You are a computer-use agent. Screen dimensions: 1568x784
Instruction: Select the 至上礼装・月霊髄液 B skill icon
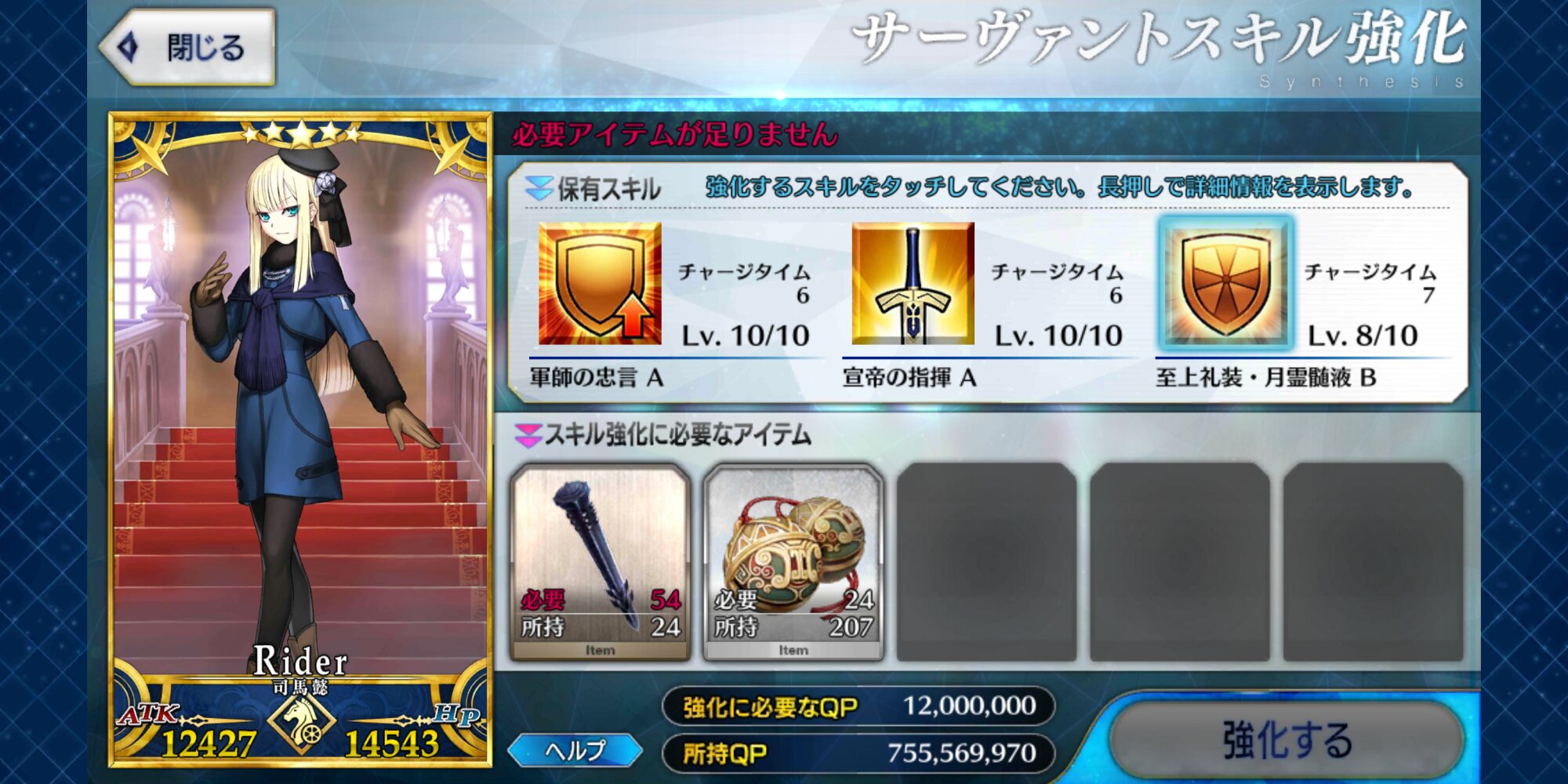[1225, 283]
